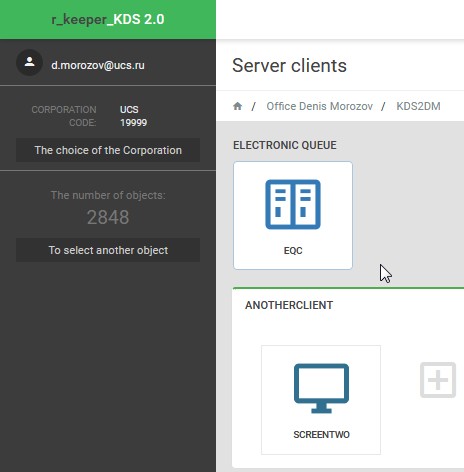Click To select another object button
Viewport: 464px width, 472px height.
[108, 250]
